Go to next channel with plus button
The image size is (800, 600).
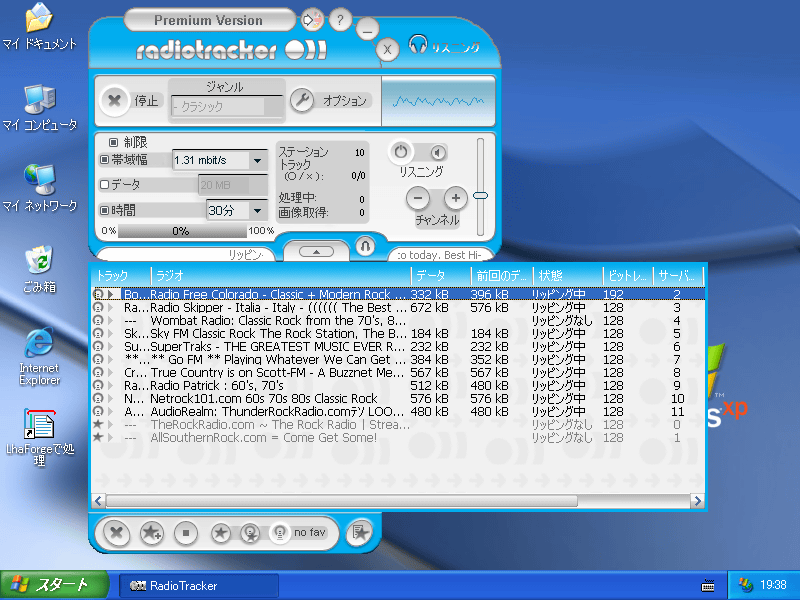(x=456, y=198)
